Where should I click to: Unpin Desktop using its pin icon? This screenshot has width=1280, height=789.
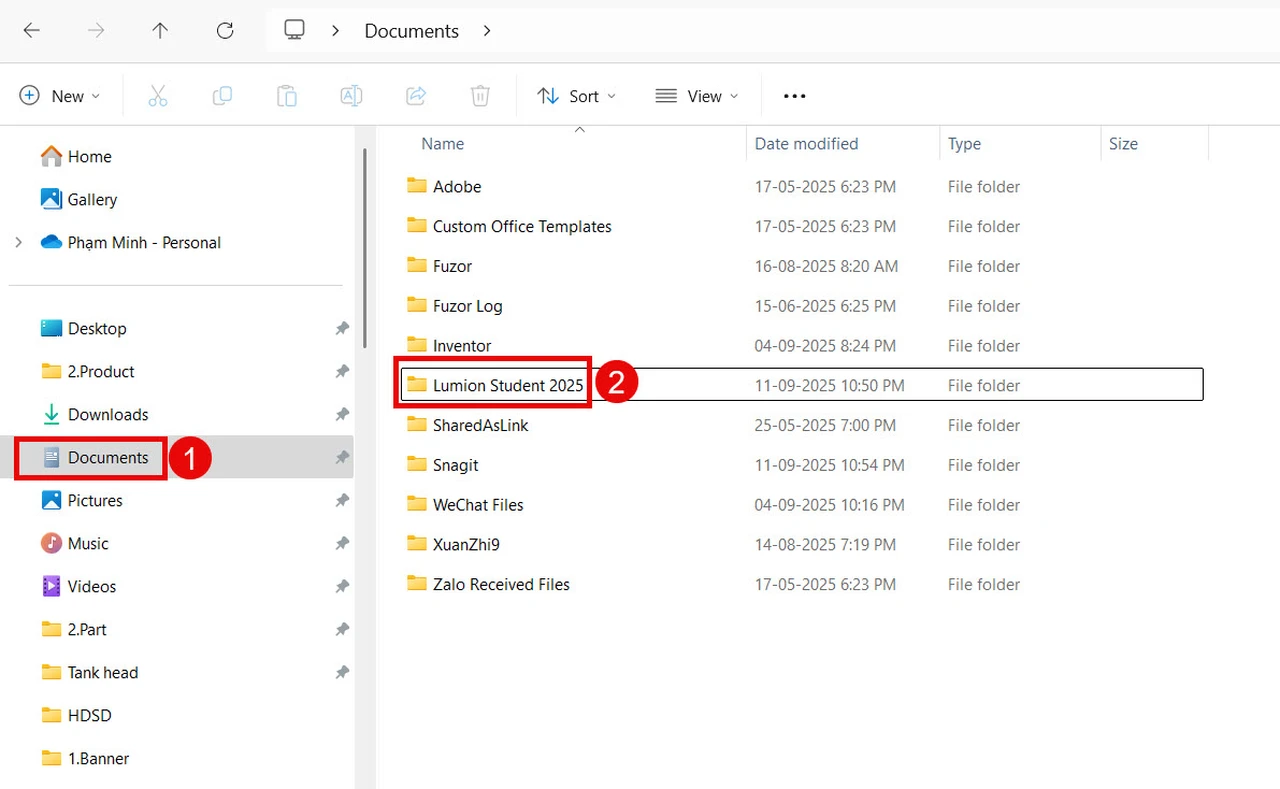point(342,328)
